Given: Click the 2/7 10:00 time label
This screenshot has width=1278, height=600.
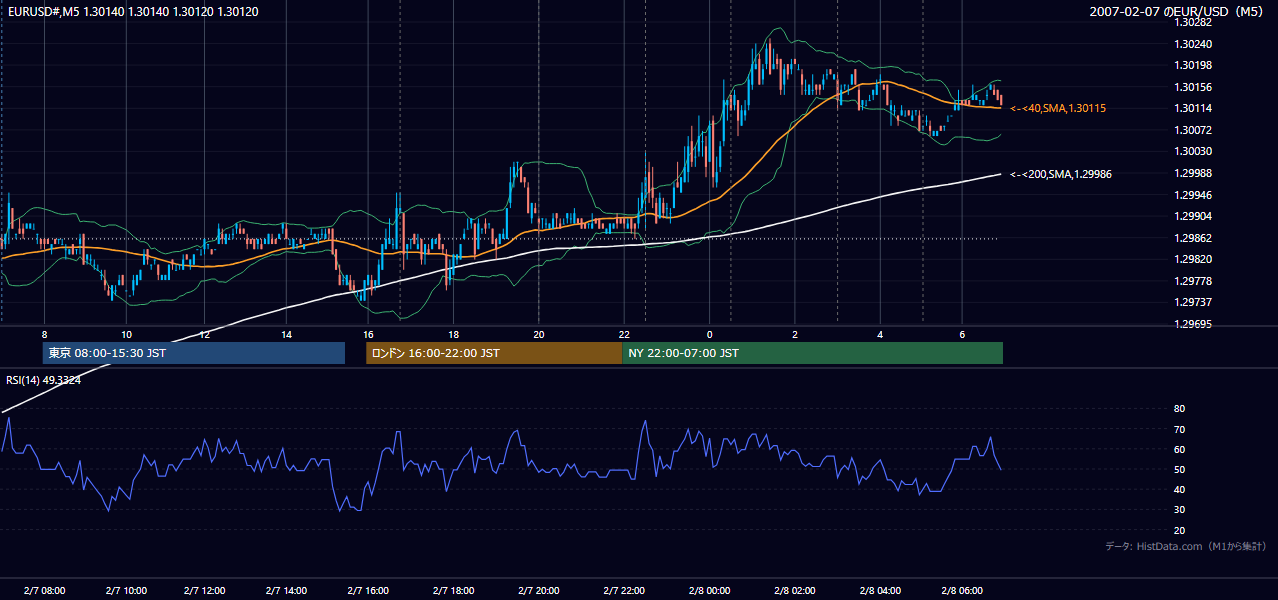Looking at the screenshot, I should coord(127,590).
